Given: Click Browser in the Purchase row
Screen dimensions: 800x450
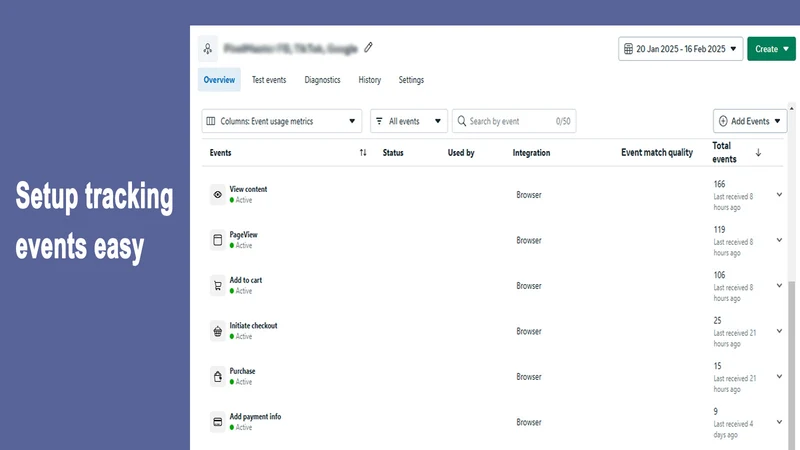Looking at the screenshot, I should [x=529, y=377].
